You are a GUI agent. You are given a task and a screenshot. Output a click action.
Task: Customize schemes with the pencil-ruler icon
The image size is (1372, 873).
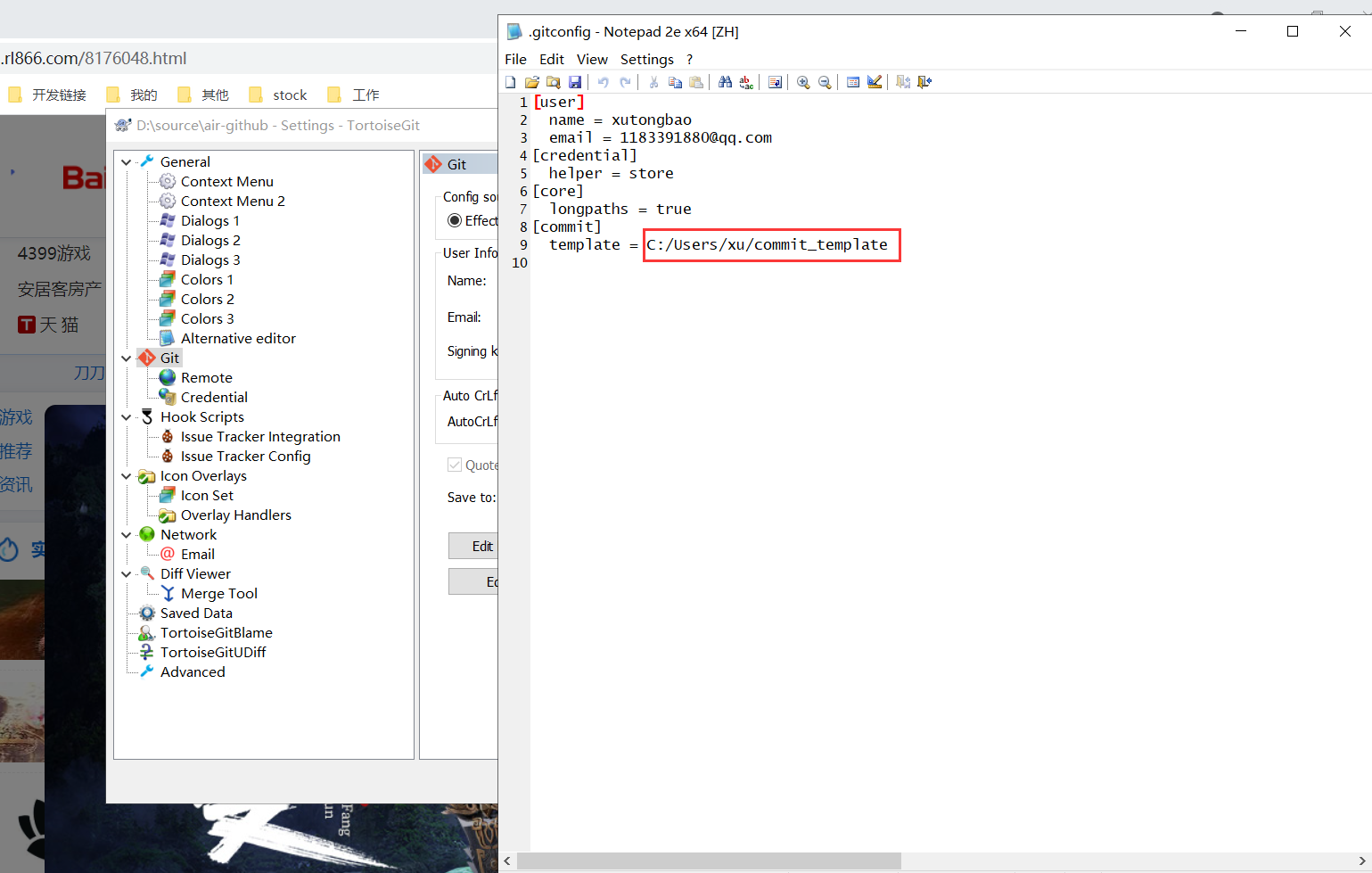pos(875,82)
